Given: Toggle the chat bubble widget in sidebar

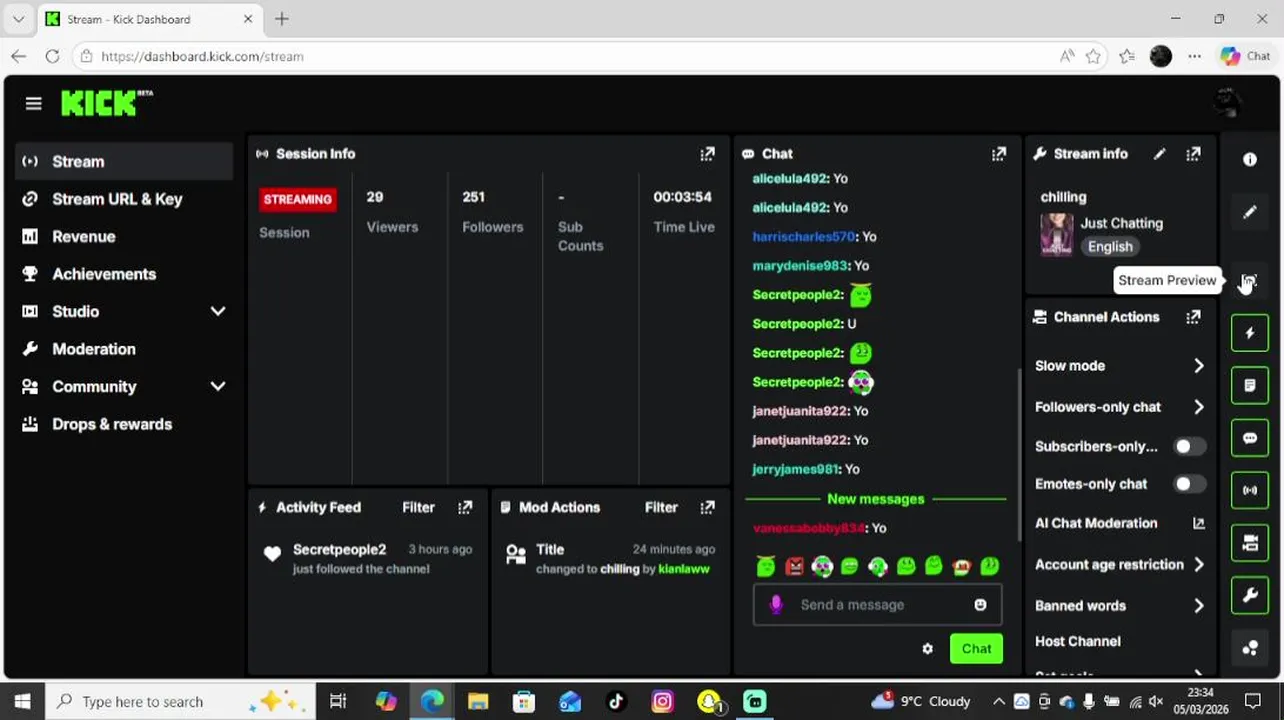Looking at the screenshot, I should point(1250,438).
